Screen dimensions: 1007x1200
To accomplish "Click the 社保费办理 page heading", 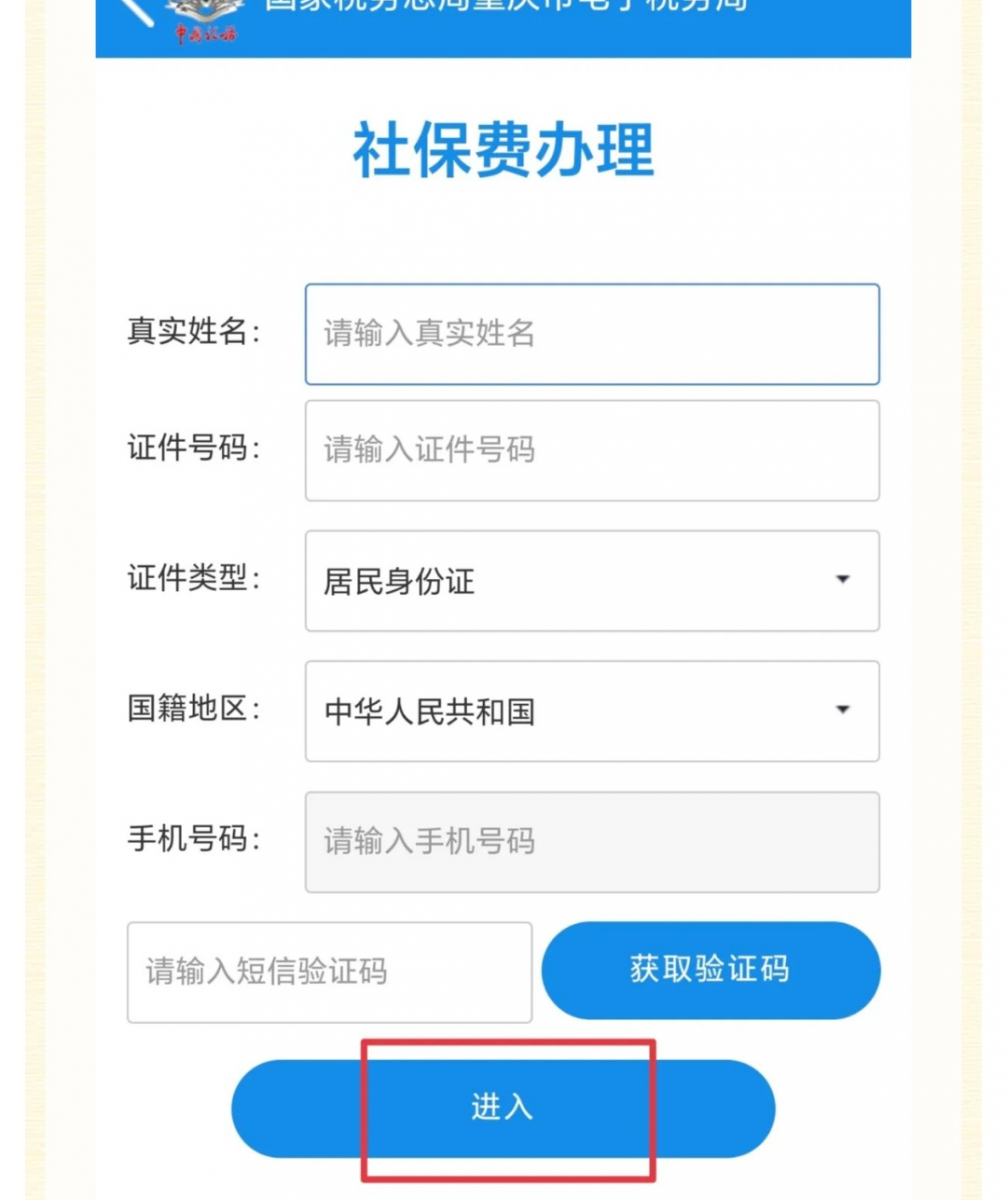I will click(503, 150).
